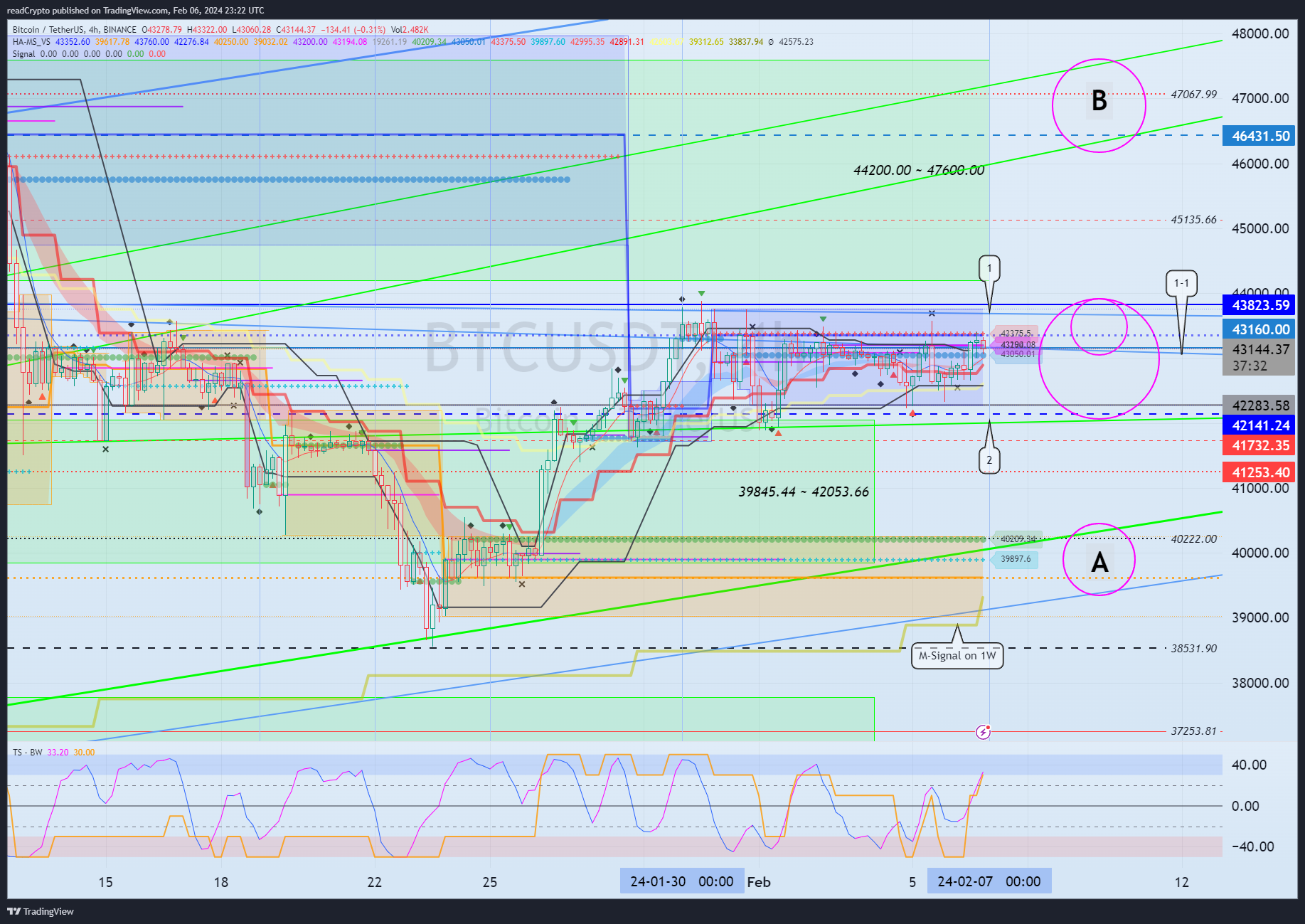1305x924 pixels.
Task: Click the 40.00 oscillator scale value
Action: pyautogui.click(x=1249, y=765)
